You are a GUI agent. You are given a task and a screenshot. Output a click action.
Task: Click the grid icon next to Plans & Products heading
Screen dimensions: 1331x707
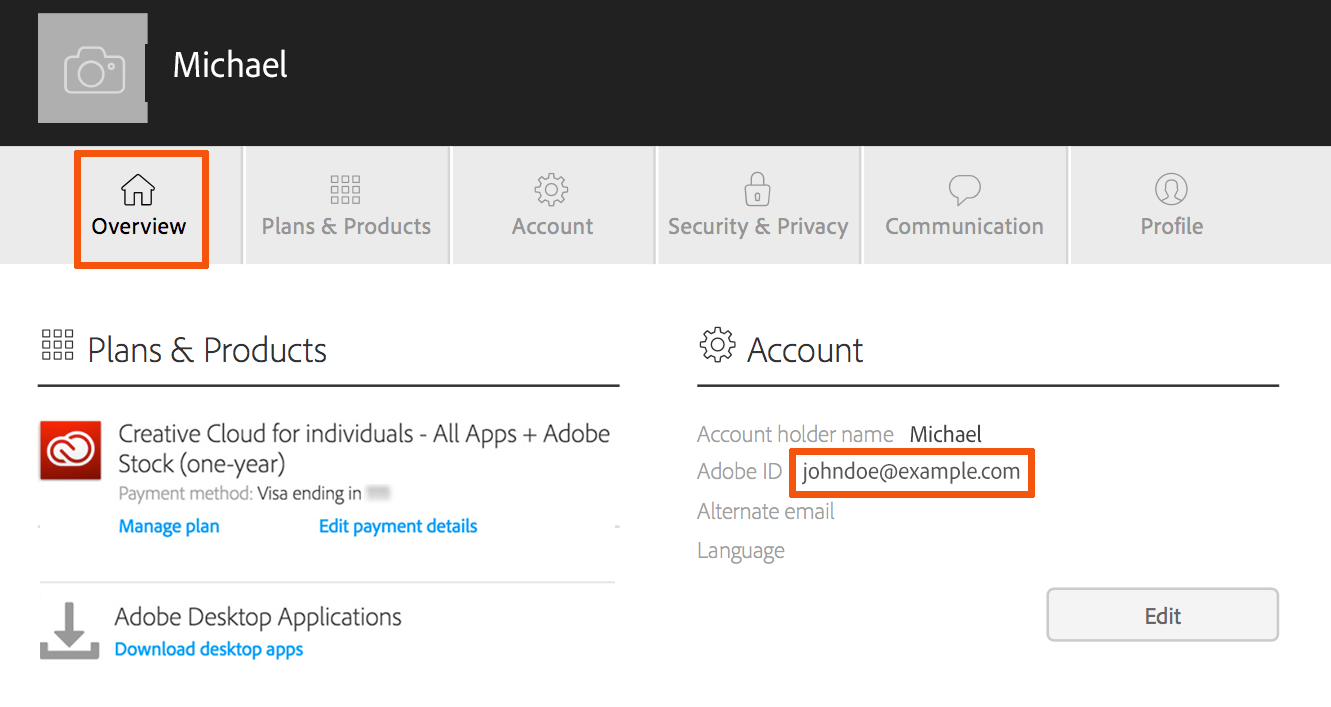coord(57,345)
